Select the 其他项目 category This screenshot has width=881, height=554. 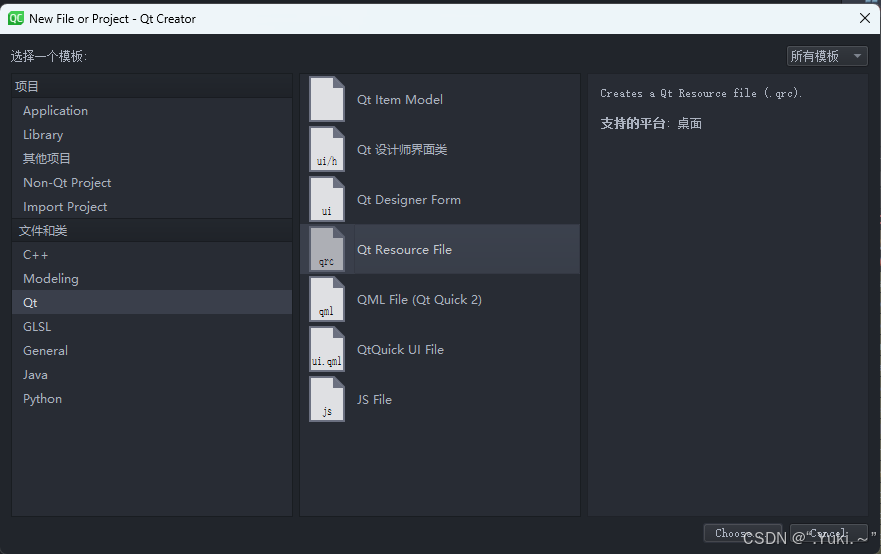coord(152,158)
